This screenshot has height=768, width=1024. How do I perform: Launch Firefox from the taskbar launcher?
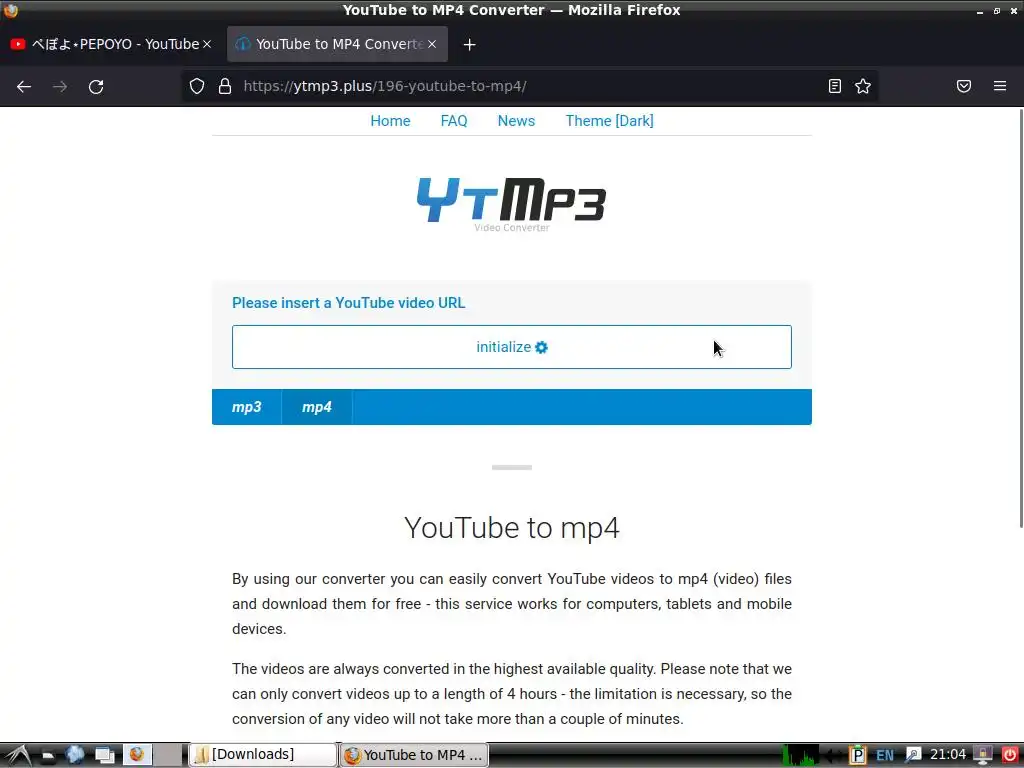(x=136, y=755)
